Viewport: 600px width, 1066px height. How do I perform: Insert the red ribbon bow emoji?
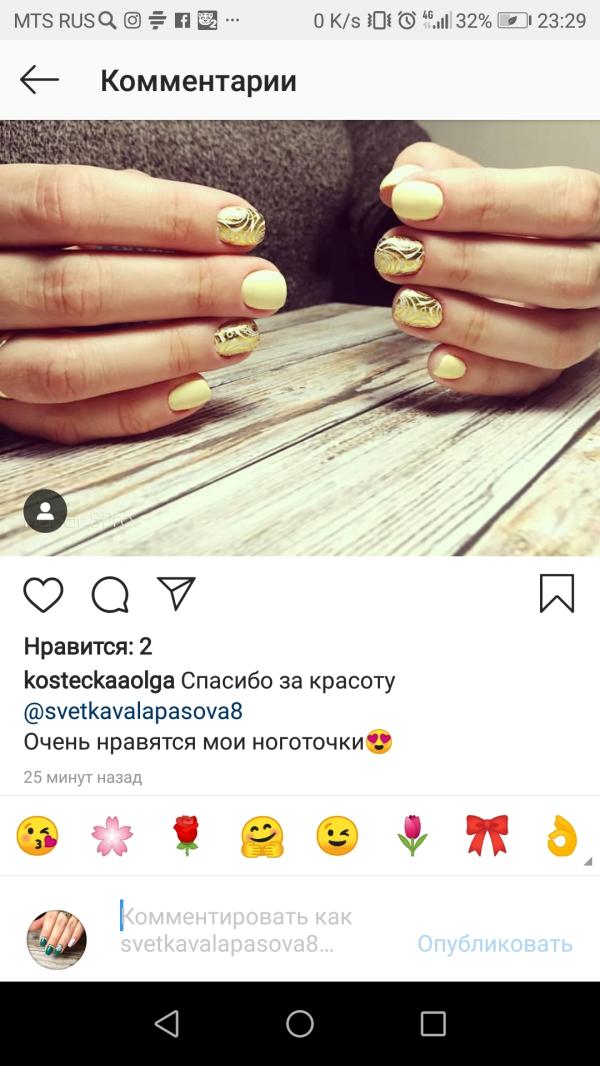click(x=487, y=835)
